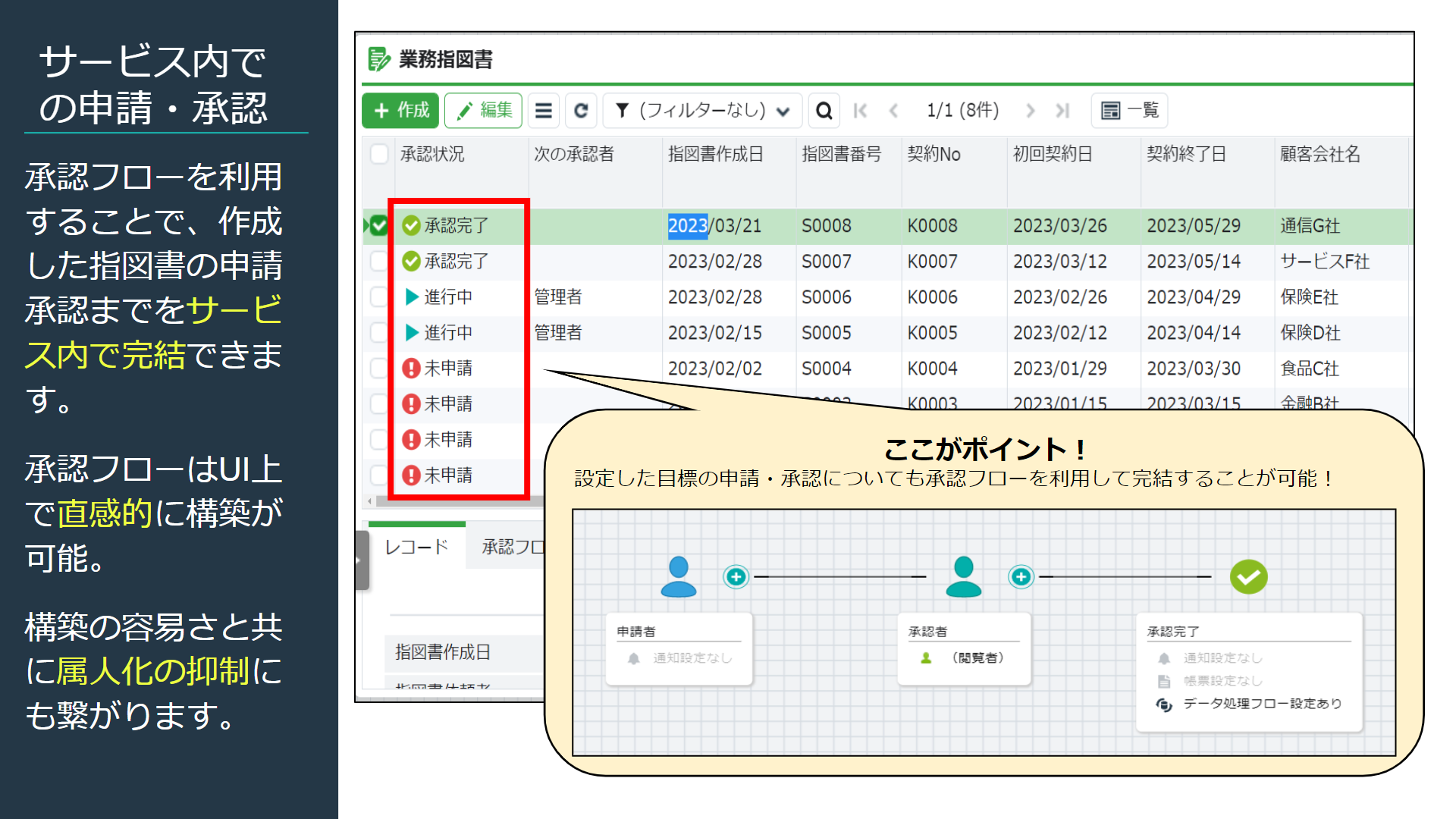The width and height of the screenshot is (1456, 819).
Task: Toggle the select-all header checkbox
Action: (x=380, y=154)
